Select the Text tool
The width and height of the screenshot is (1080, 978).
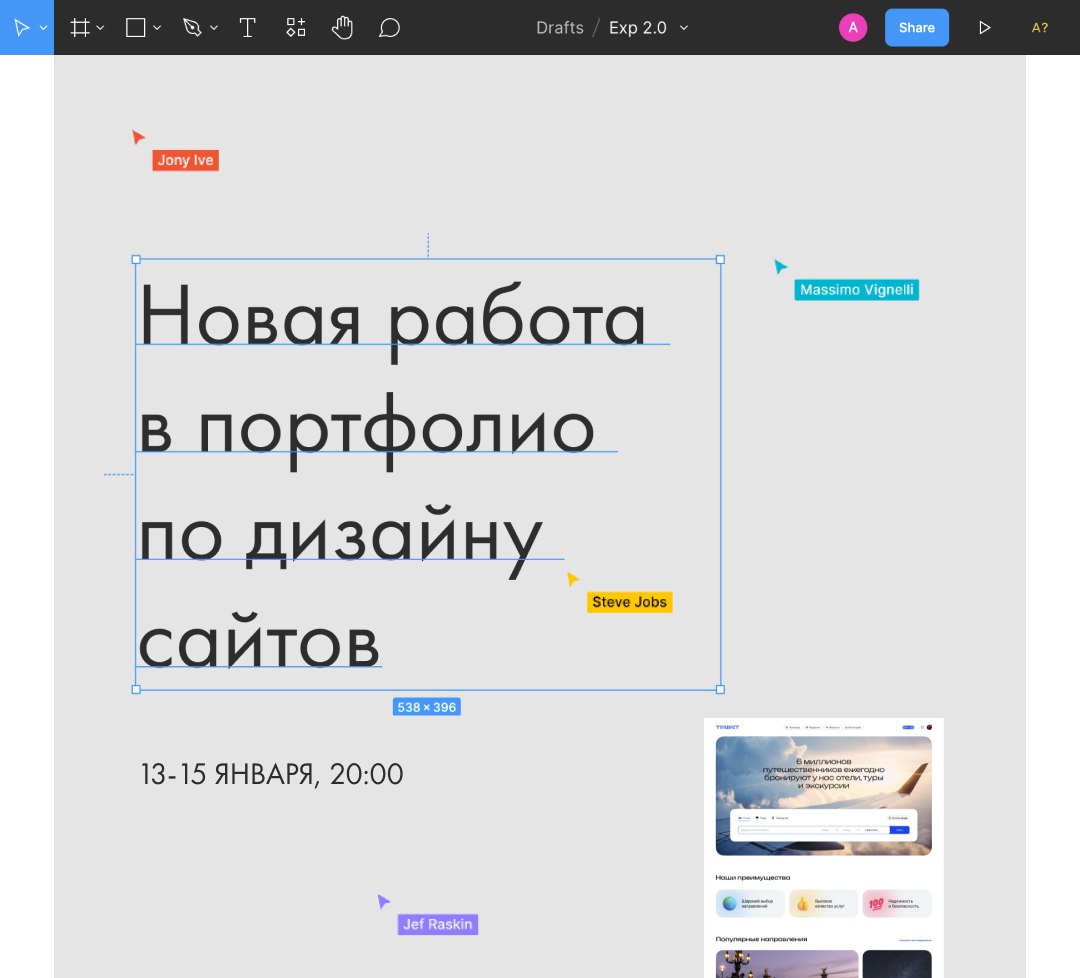click(x=247, y=28)
